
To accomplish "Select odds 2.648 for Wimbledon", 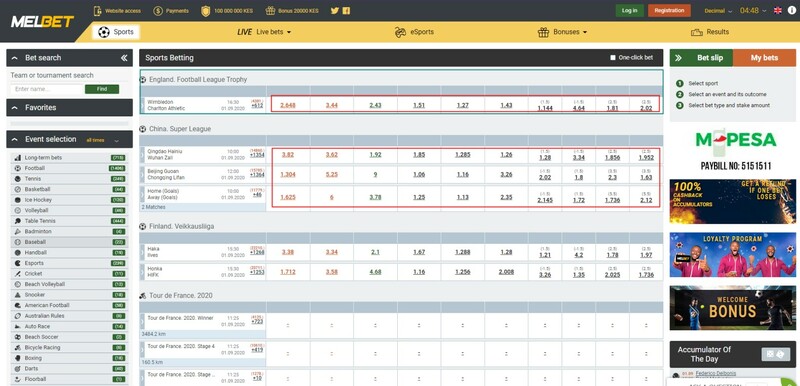I will coord(288,106).
